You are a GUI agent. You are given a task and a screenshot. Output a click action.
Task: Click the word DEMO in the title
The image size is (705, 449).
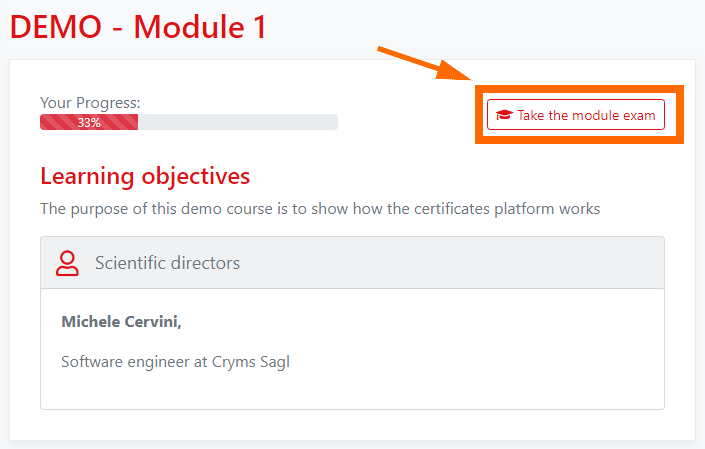pos(56,27)
